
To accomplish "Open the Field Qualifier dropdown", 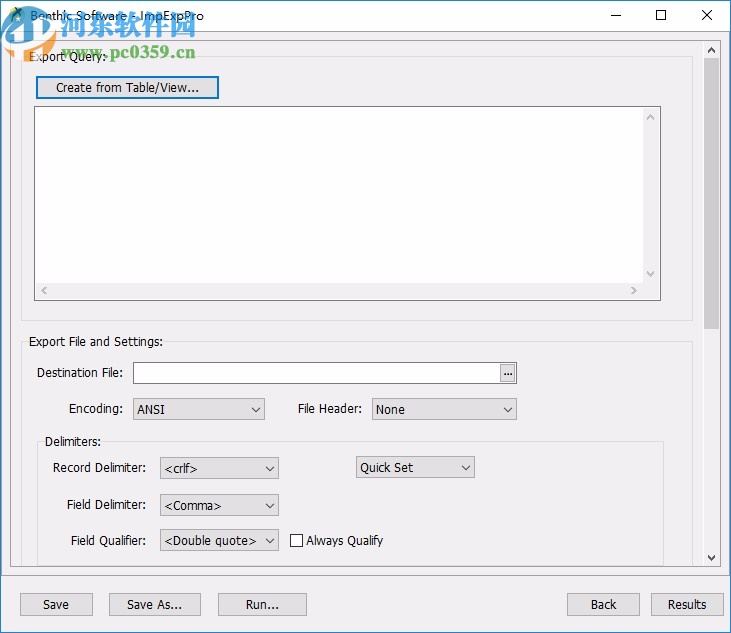I will (219, 540).
